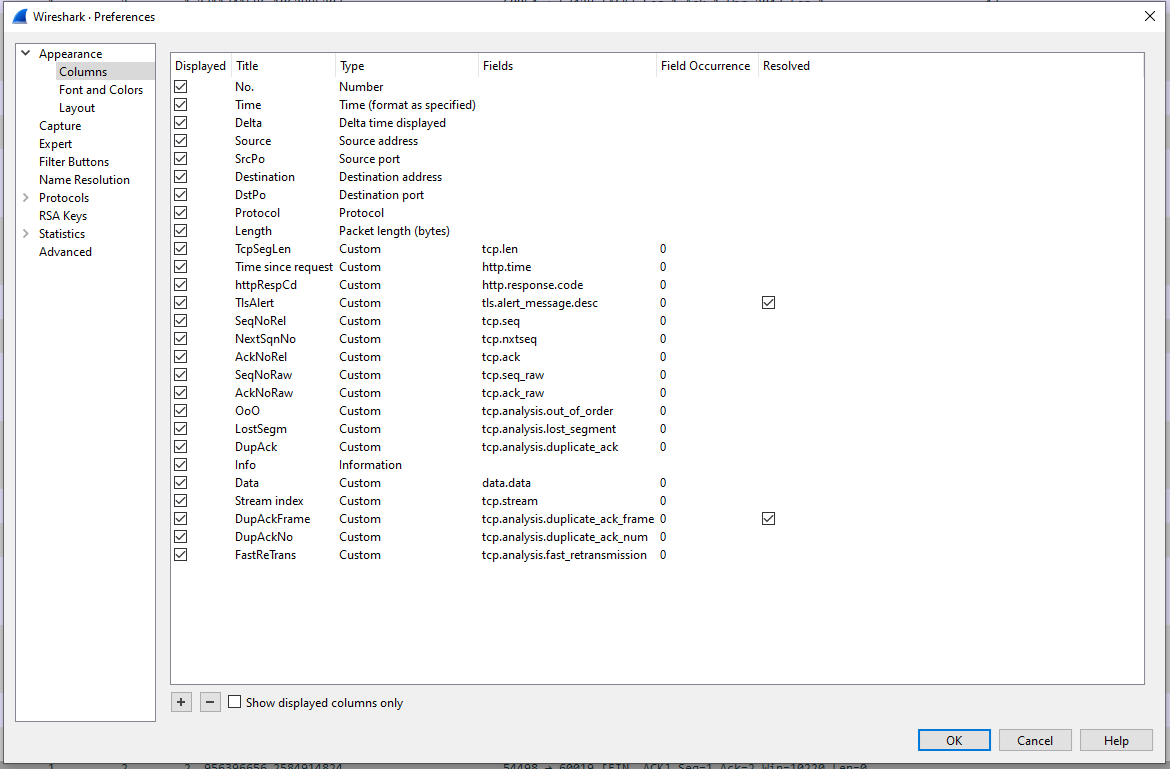Open Font and Colors preferences
The height and width of the screenshot is (769, 1170).
[100, 90]
